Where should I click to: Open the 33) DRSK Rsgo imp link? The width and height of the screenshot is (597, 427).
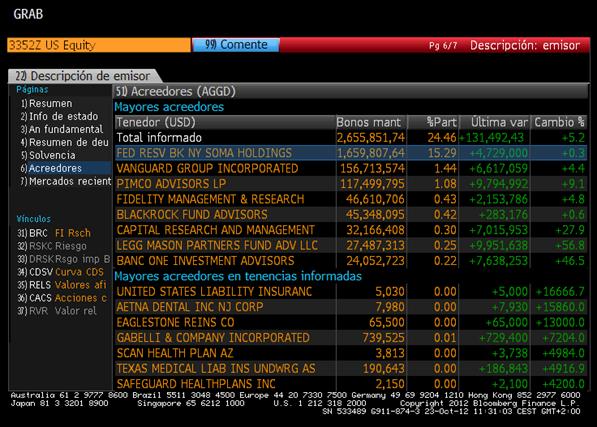tap(63, 259)
